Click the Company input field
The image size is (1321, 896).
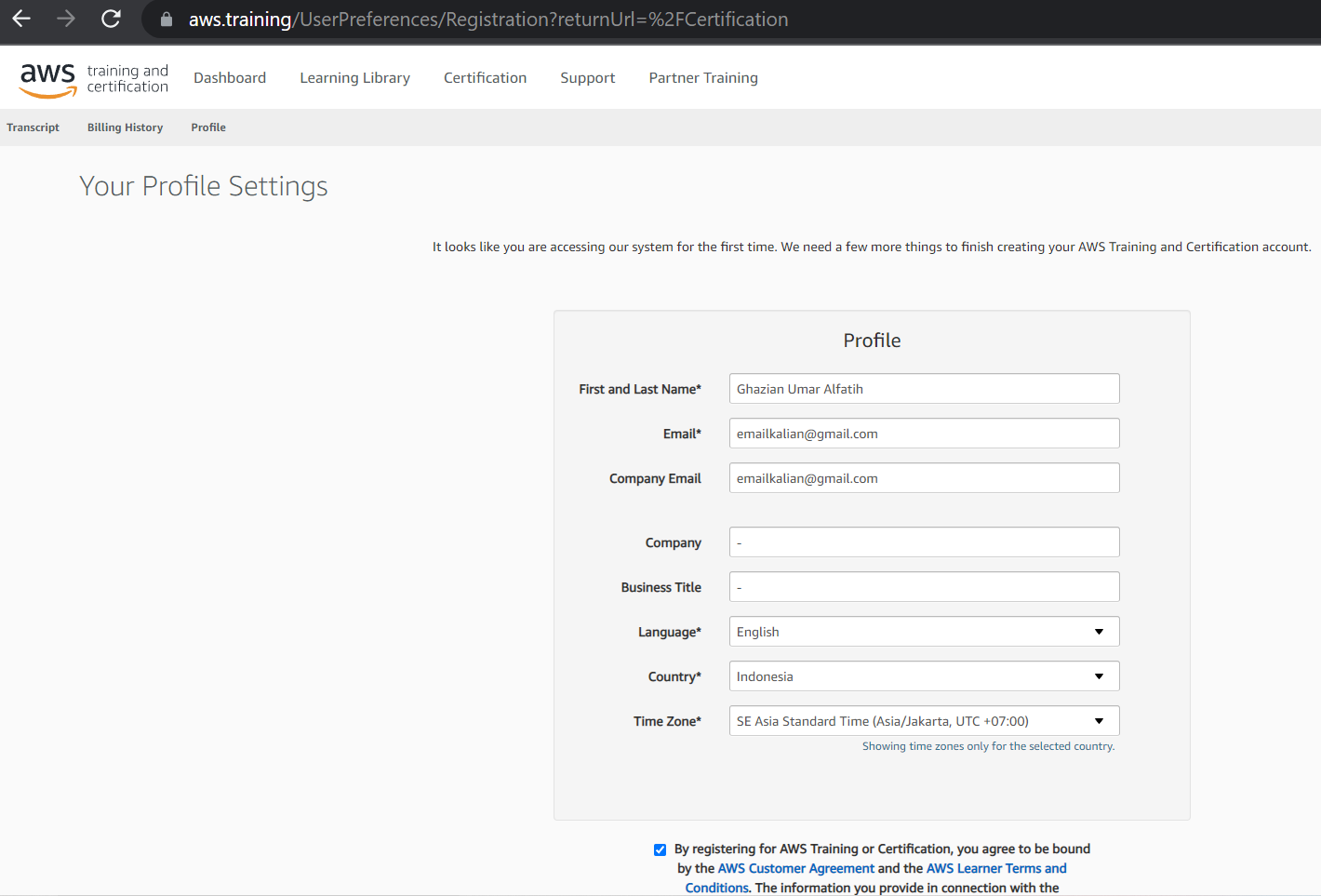(x=924, y=542)
